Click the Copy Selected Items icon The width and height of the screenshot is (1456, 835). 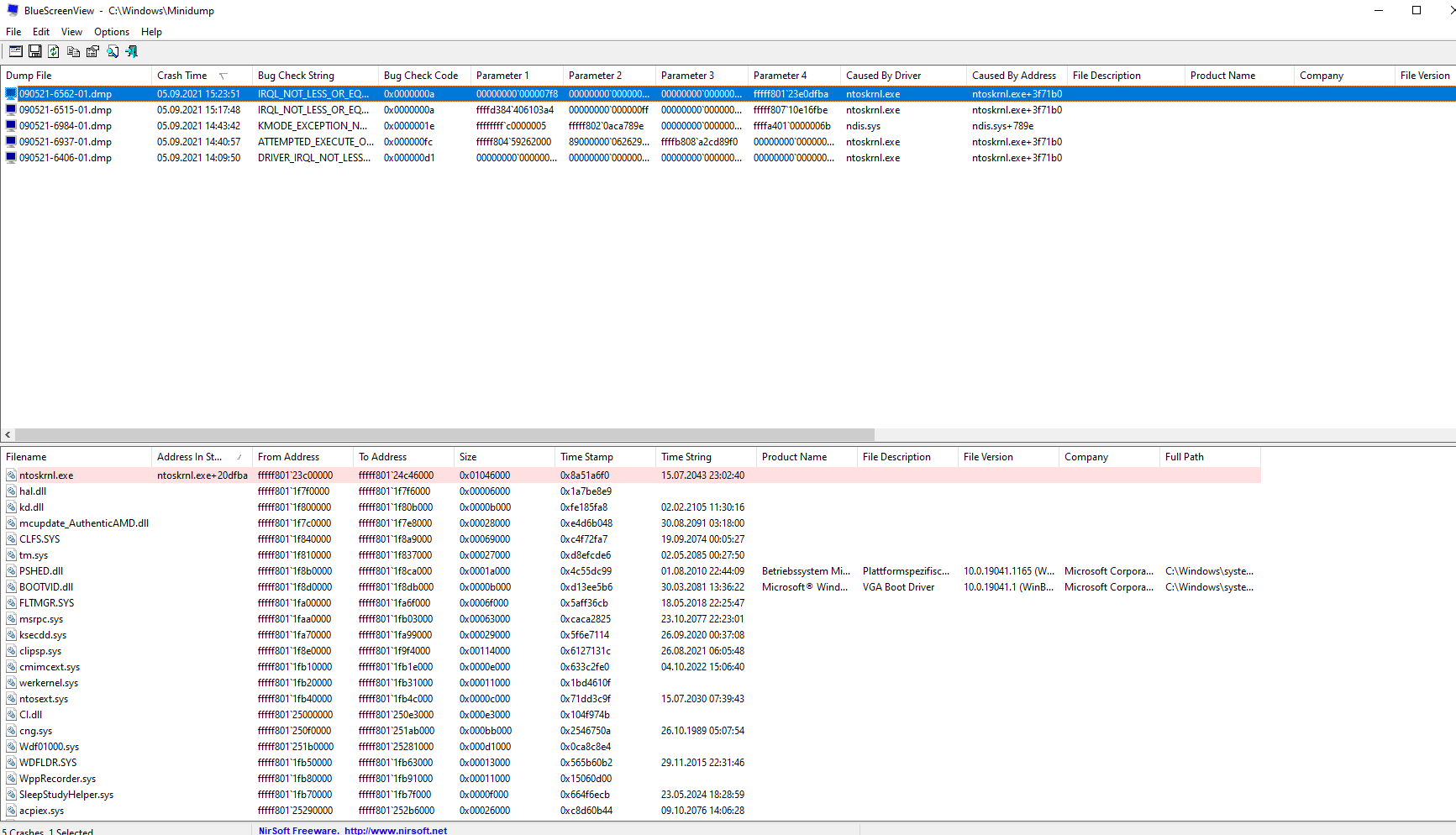pyautogui.click(x=73, y=51)
